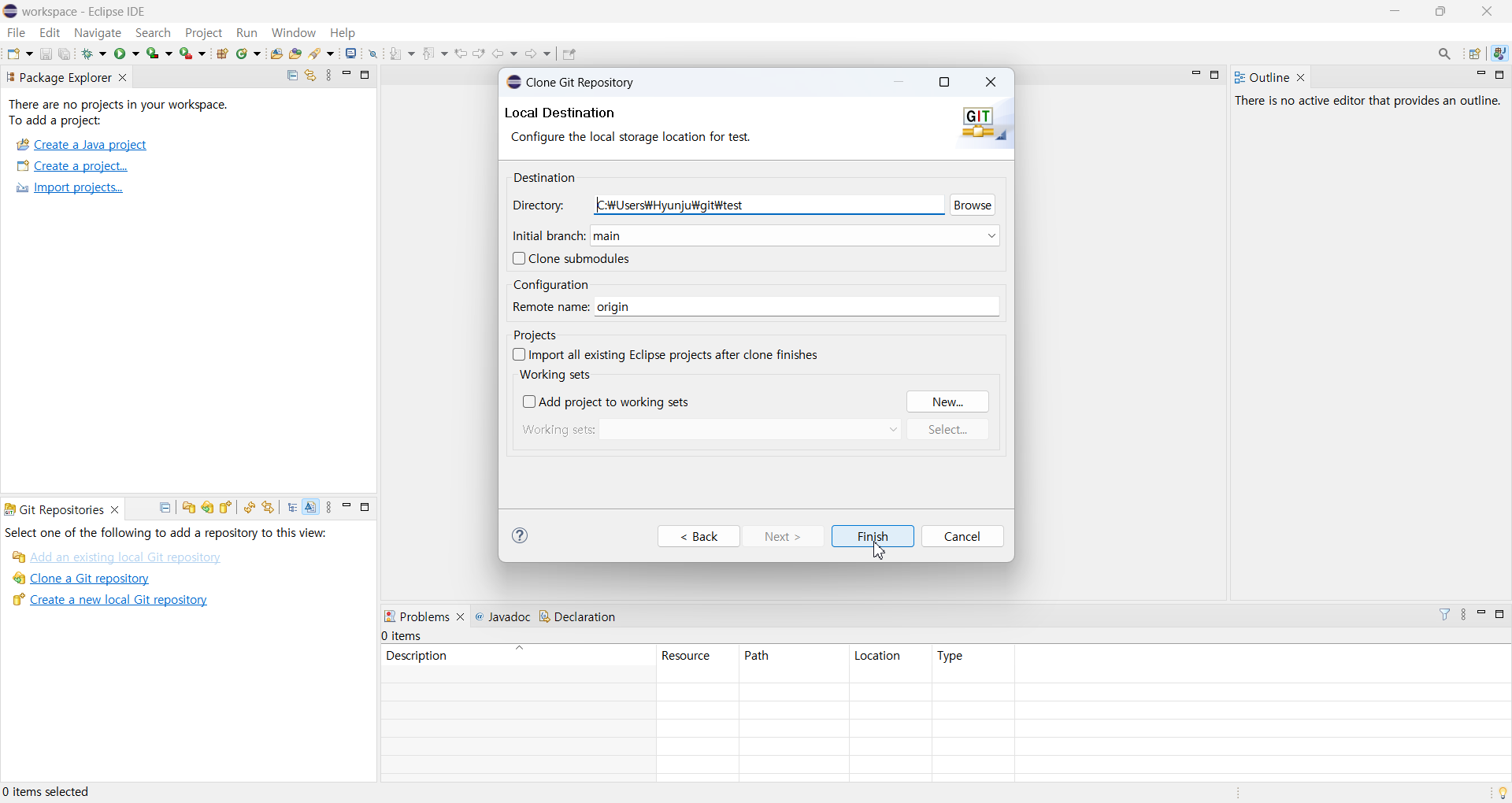
Task: Collapse all in Git Repositories view
Action: (x=165, y=508)
